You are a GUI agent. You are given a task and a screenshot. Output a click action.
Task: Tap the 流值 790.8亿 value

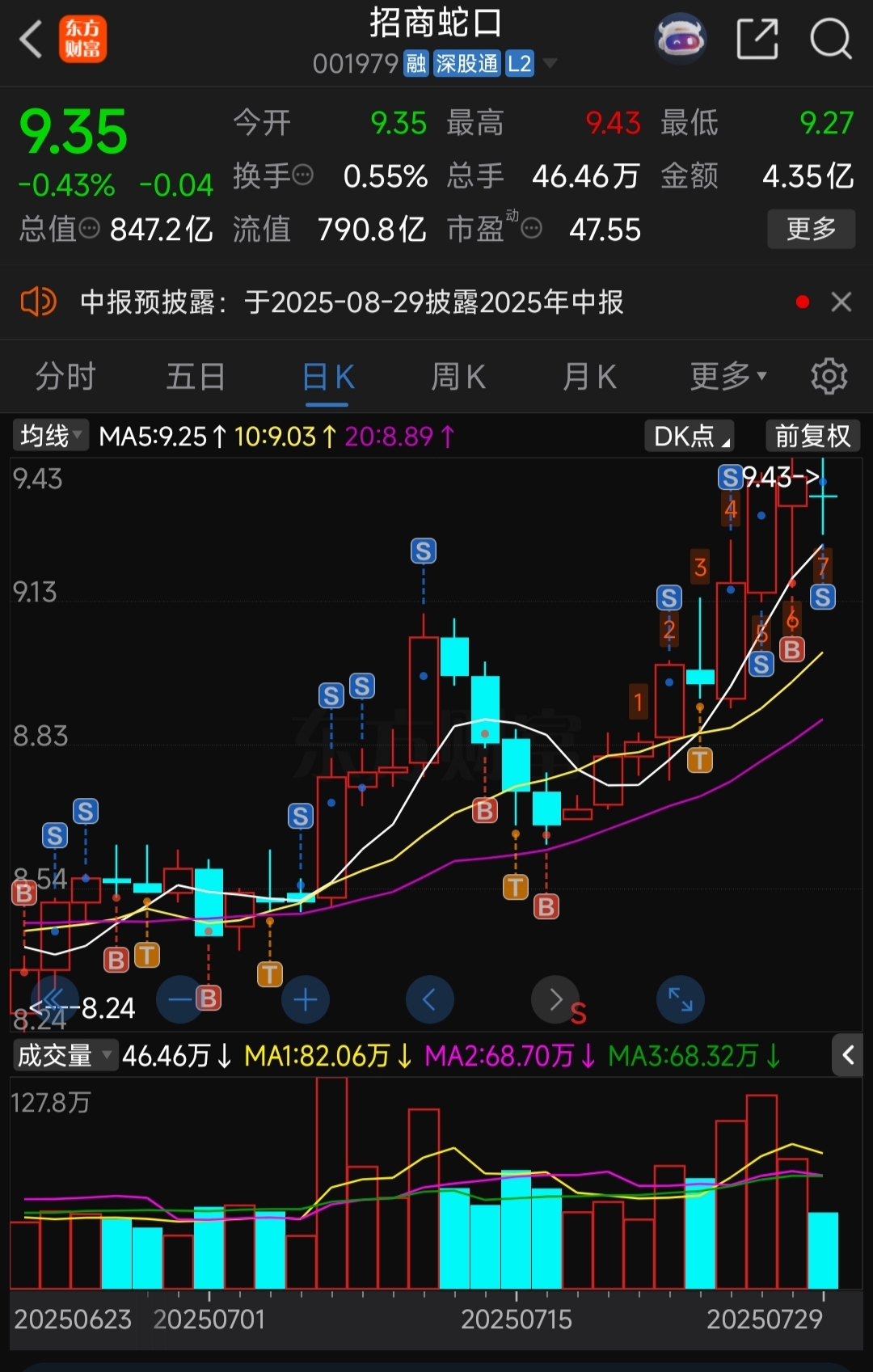(x=372, y=230)
